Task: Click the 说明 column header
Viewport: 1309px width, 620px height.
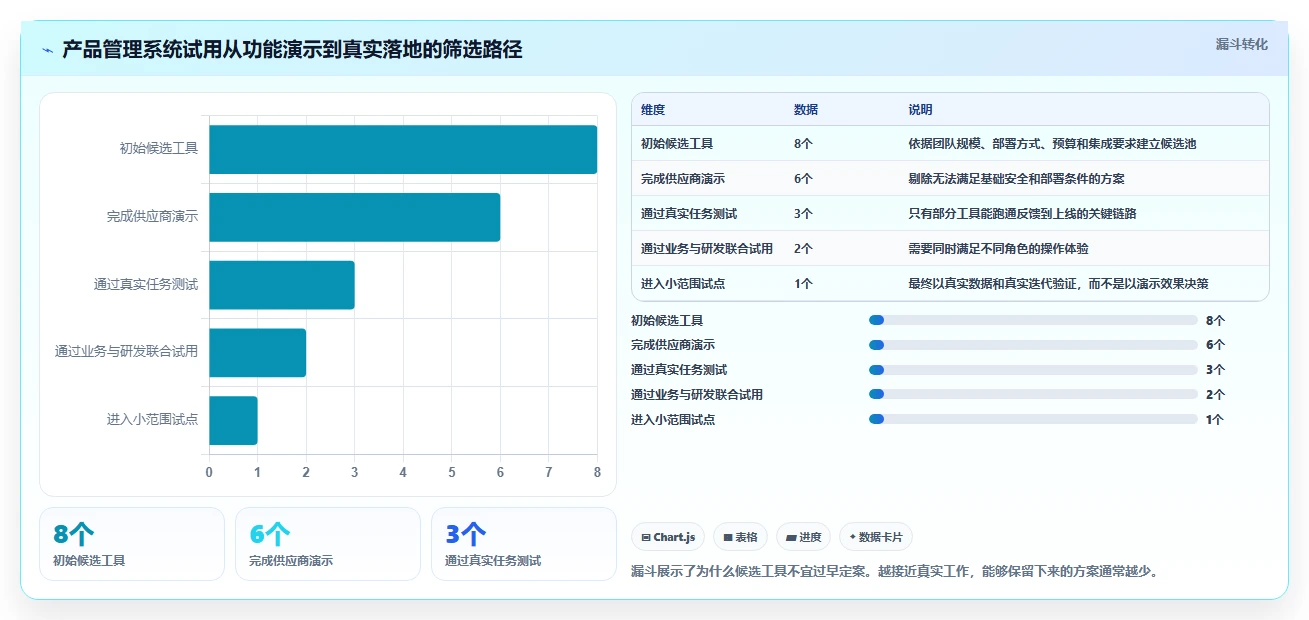Action: pyautogui.click(x=920, y=110)
